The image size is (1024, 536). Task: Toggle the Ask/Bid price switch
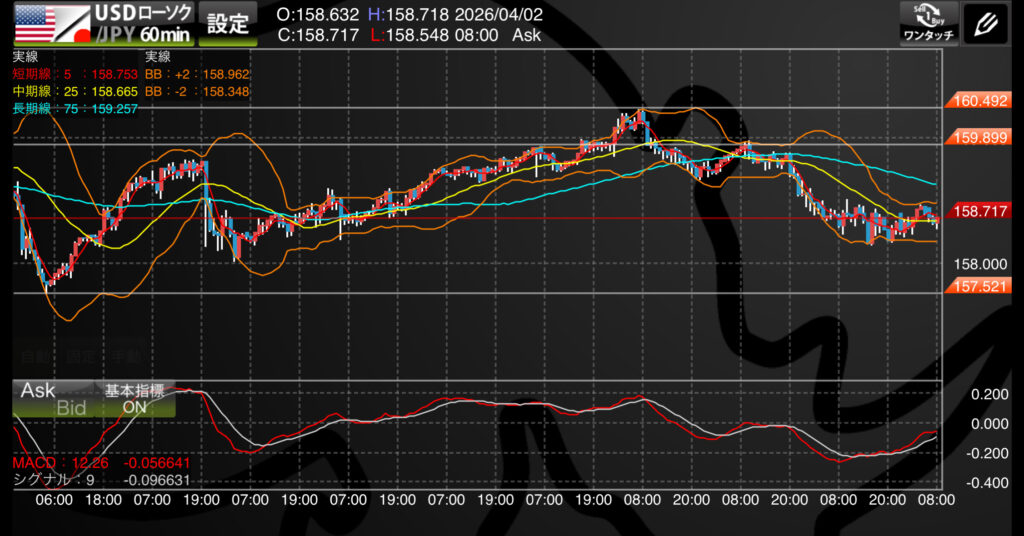tap(52, 399)
